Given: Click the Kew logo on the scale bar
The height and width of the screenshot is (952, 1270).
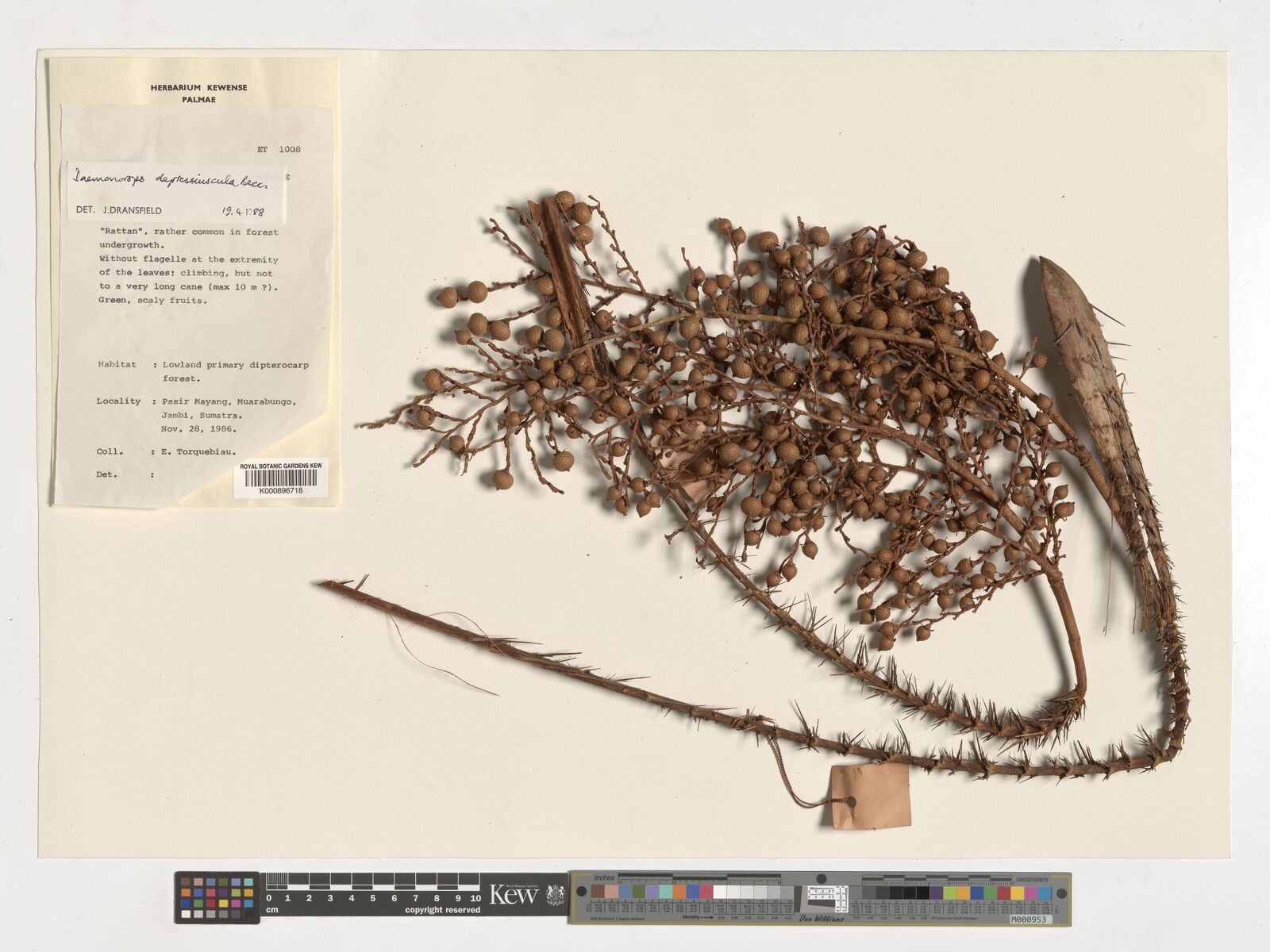Looking at the screenshot, I should [514, 896].
